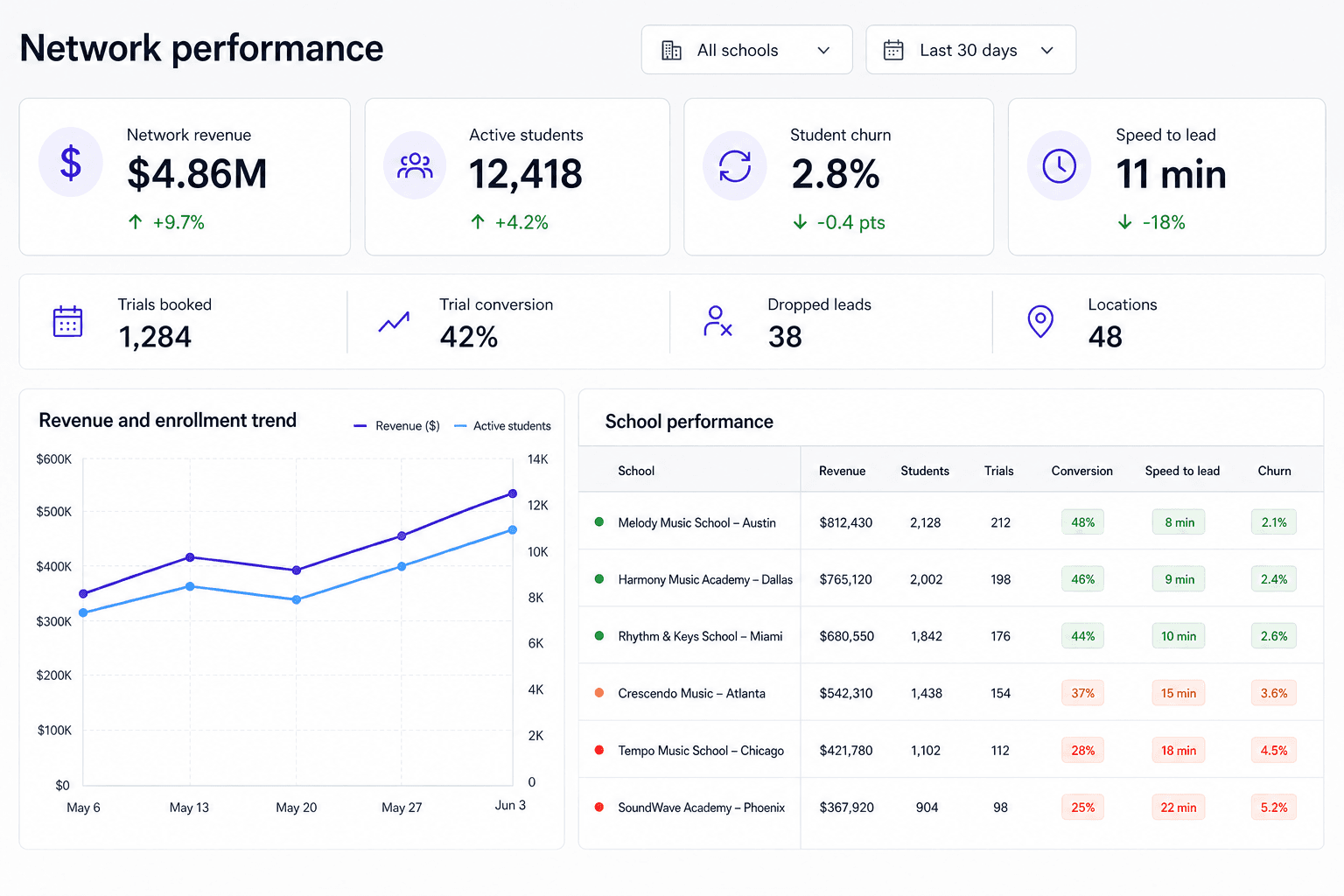Click the 12,418 active students value

[x=526, y=173]
